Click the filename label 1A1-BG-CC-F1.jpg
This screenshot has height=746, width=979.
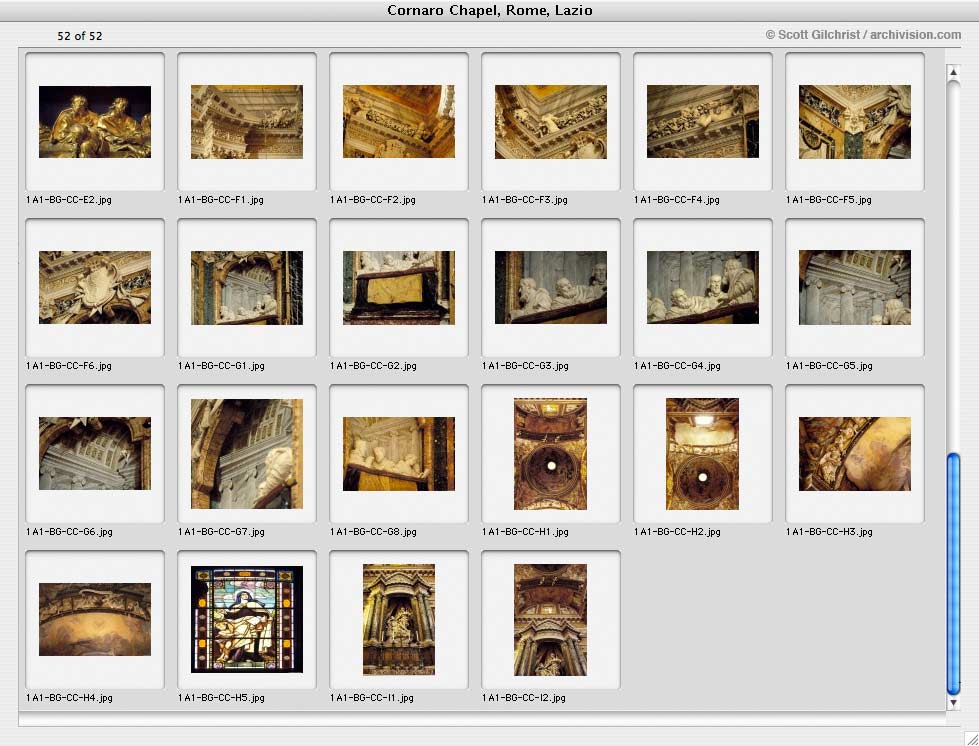220,200
